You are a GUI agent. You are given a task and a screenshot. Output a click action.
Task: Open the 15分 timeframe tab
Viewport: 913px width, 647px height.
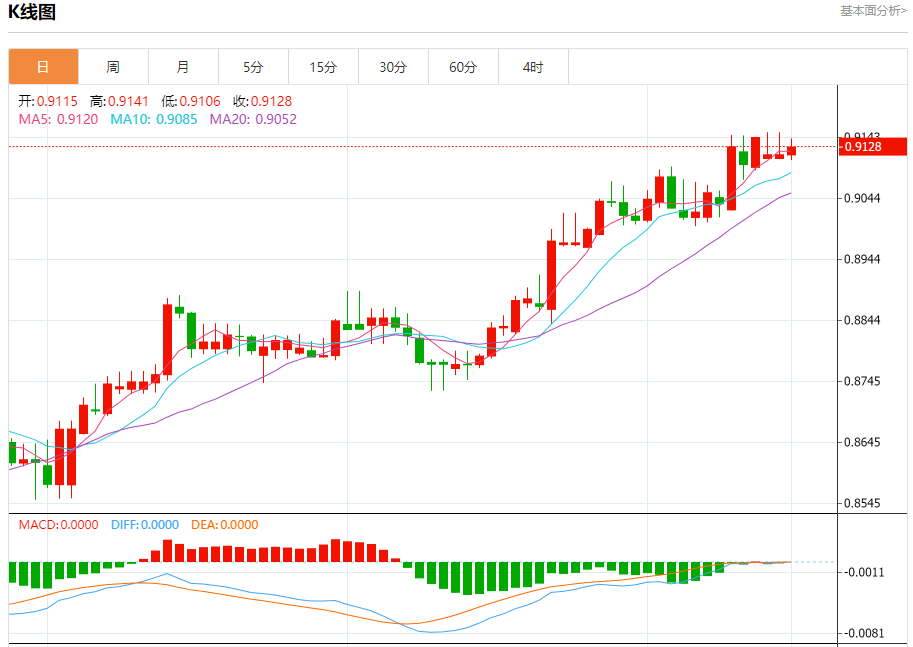(323, 67)
